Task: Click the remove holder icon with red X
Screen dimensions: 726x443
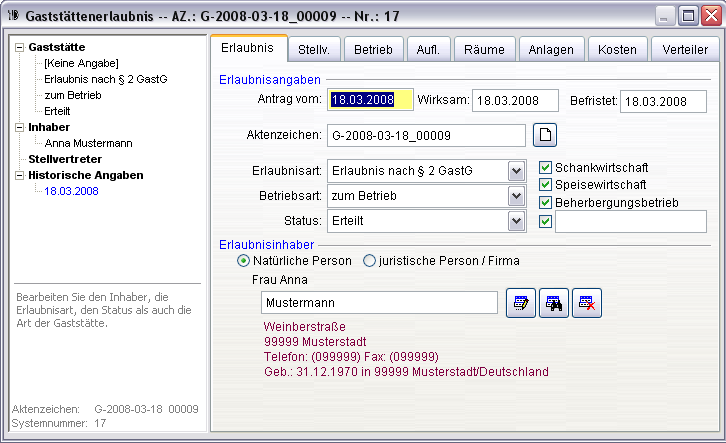Action: (588, 304)
